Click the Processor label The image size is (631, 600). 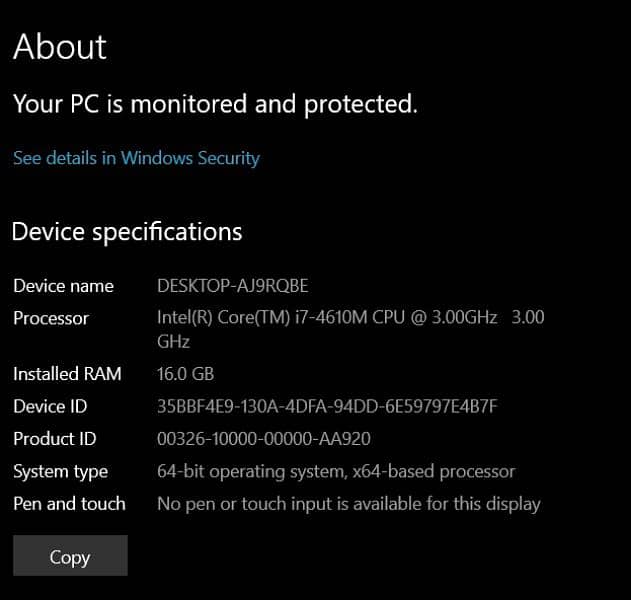[51, 318]
